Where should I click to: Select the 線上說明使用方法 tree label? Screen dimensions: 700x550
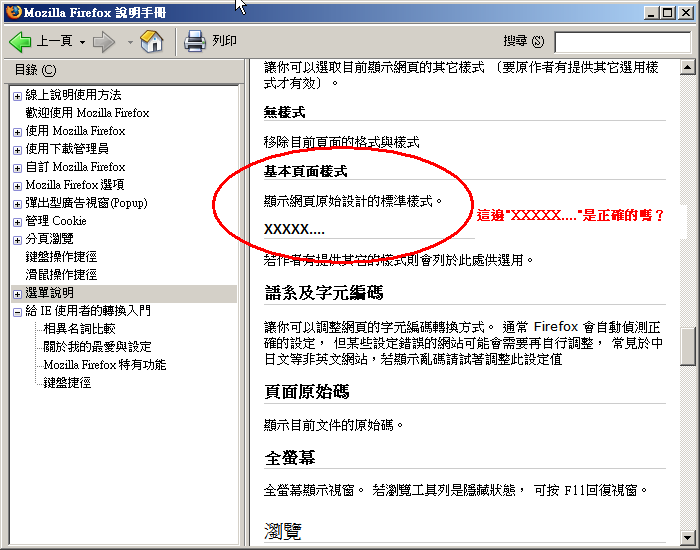pyautogui.click(x=73, y=95)
